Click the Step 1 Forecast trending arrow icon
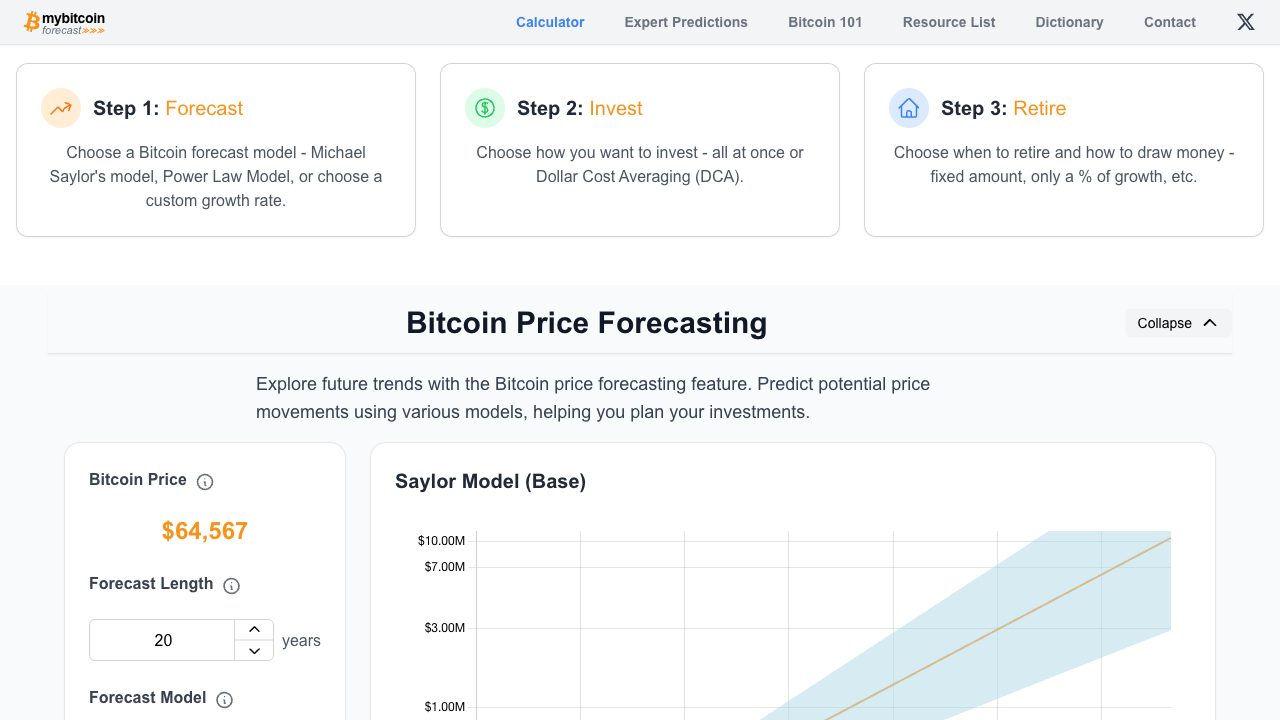Screen dimensions: 1280x720 (x=60, y=107)
